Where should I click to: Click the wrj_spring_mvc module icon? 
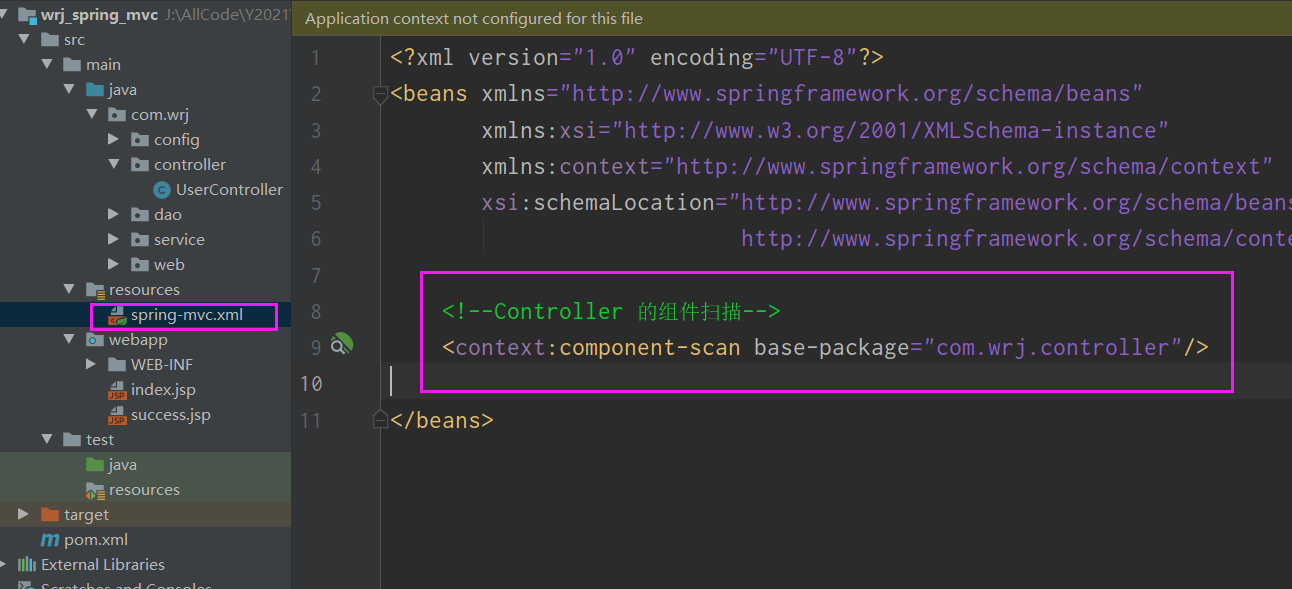[x=27, y=15]
